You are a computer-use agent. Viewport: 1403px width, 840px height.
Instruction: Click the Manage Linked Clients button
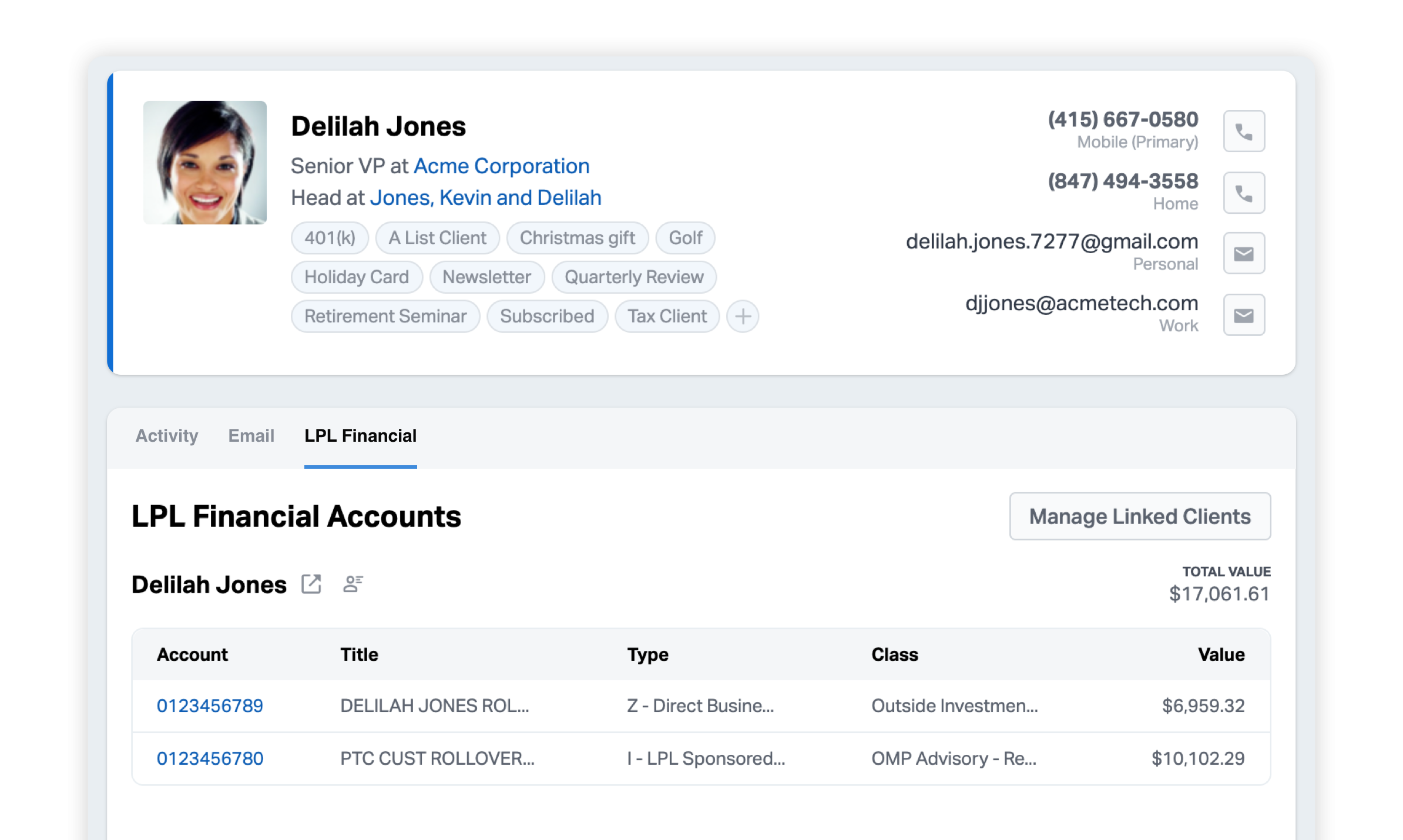[1140, 517]
